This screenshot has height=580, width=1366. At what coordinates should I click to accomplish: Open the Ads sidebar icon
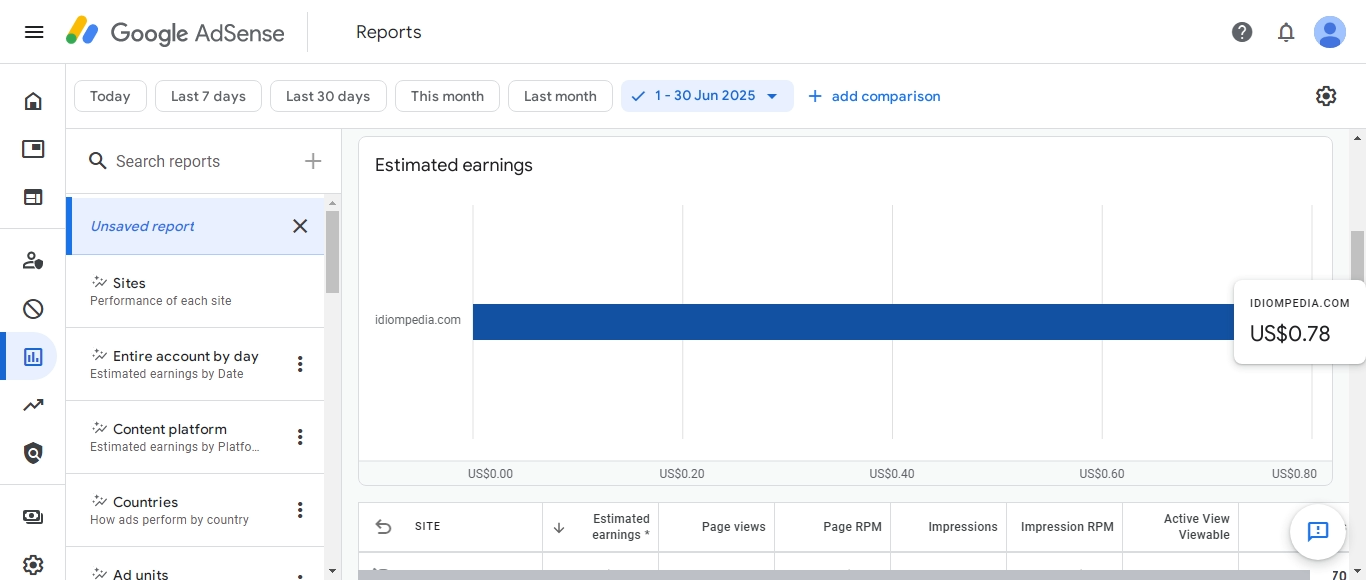33,149
